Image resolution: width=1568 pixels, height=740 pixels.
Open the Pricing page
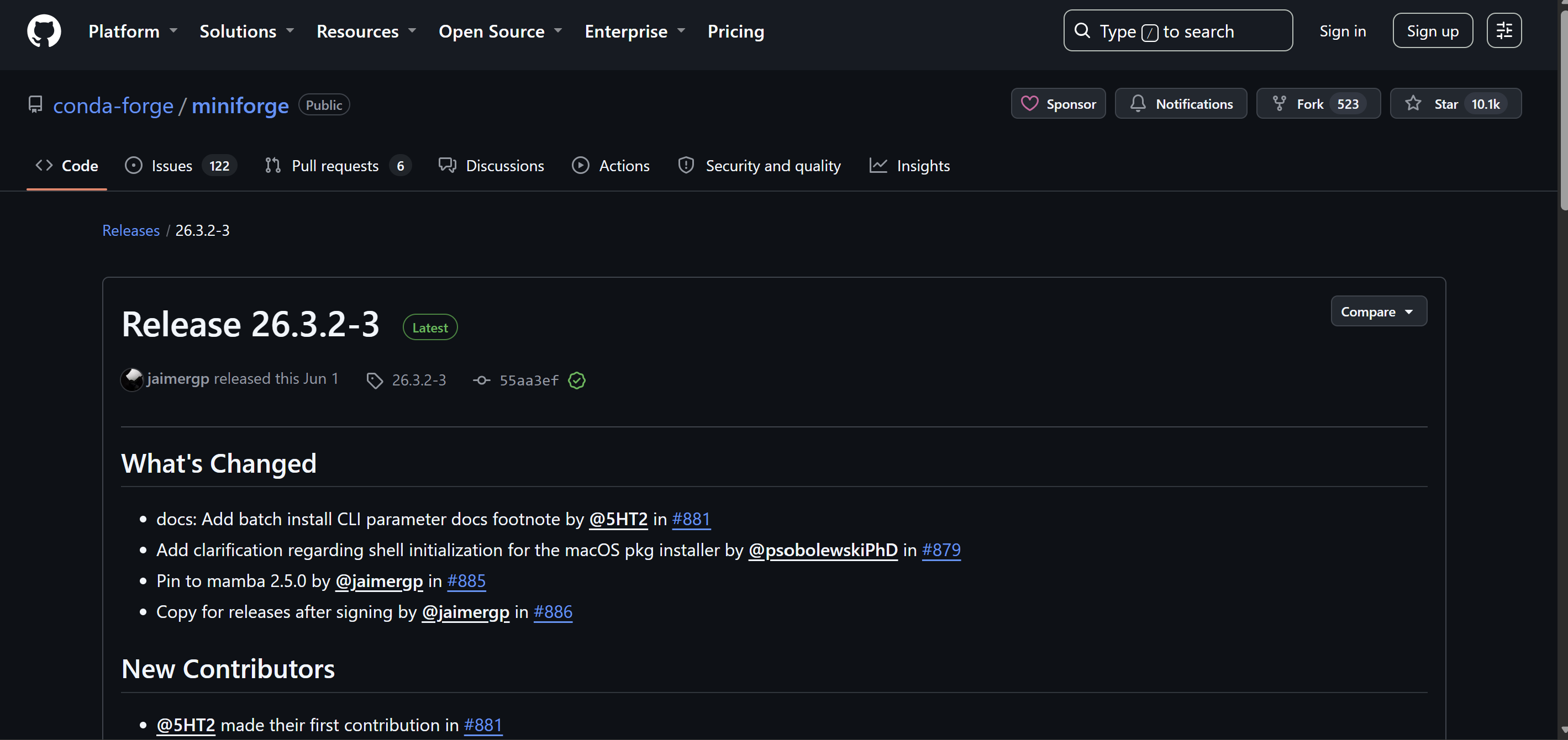(x=735, y=31)
